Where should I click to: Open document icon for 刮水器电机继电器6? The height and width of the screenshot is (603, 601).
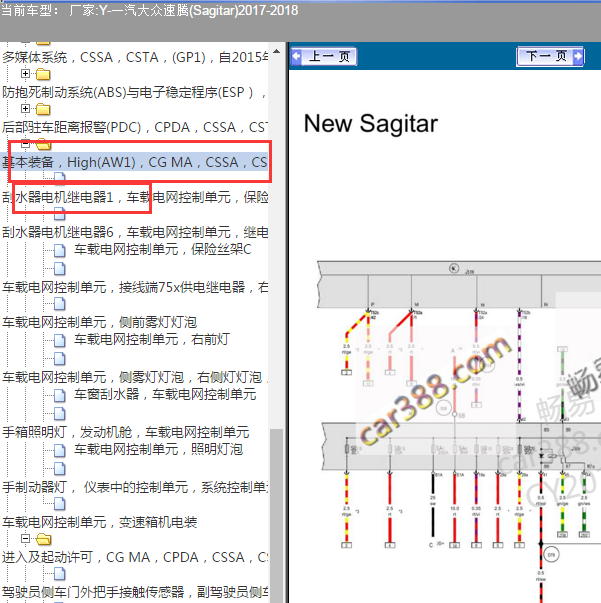click(x=60, y=213)
